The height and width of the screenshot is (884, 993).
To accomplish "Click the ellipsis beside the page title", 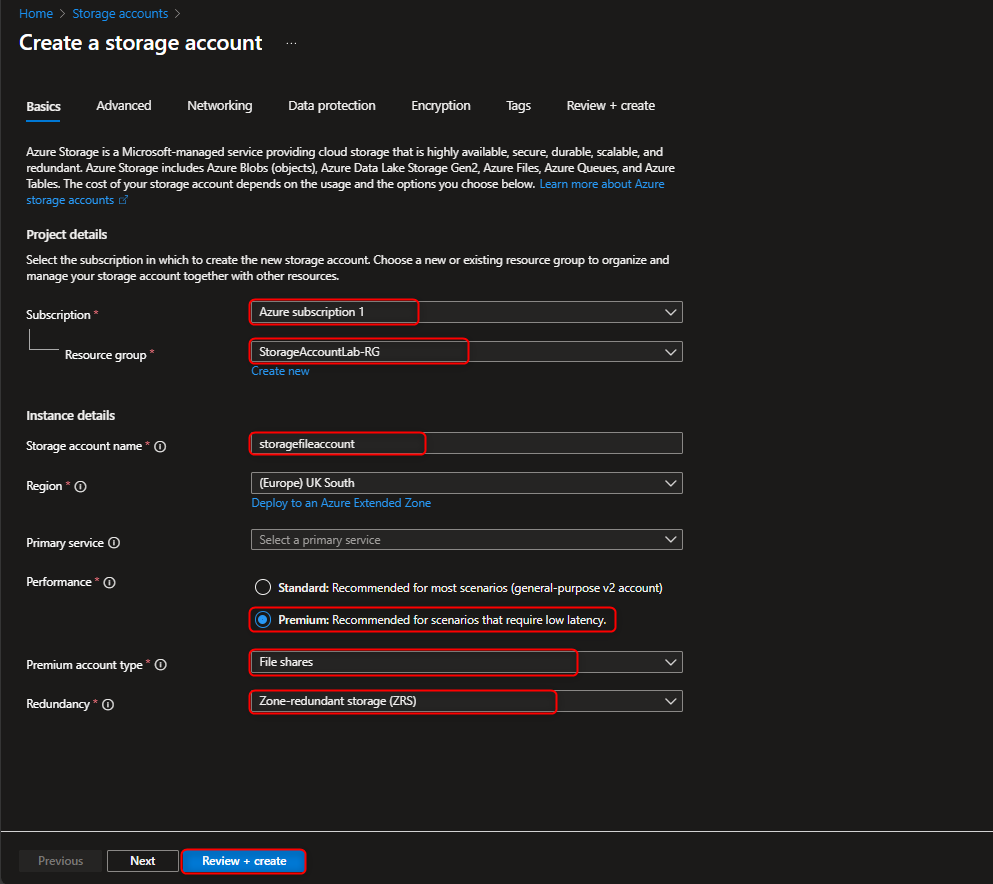I will pyautogui.click(x=290, y=42).
